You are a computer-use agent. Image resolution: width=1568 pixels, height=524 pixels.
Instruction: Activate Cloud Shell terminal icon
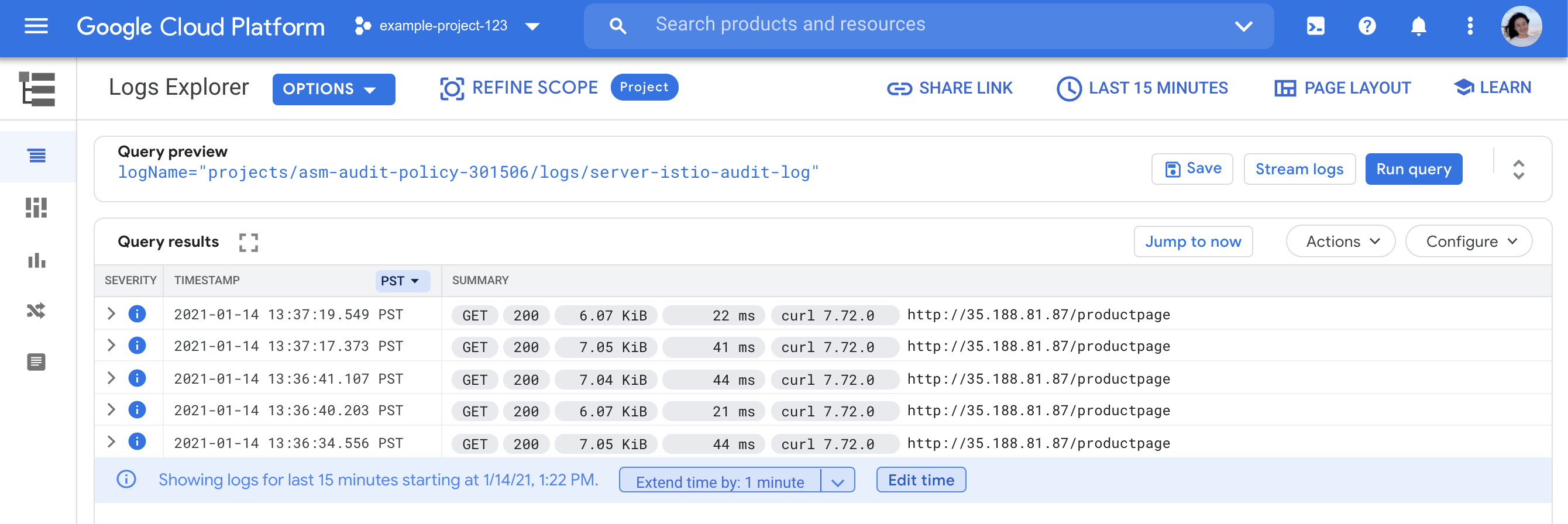coord(1315,26)
